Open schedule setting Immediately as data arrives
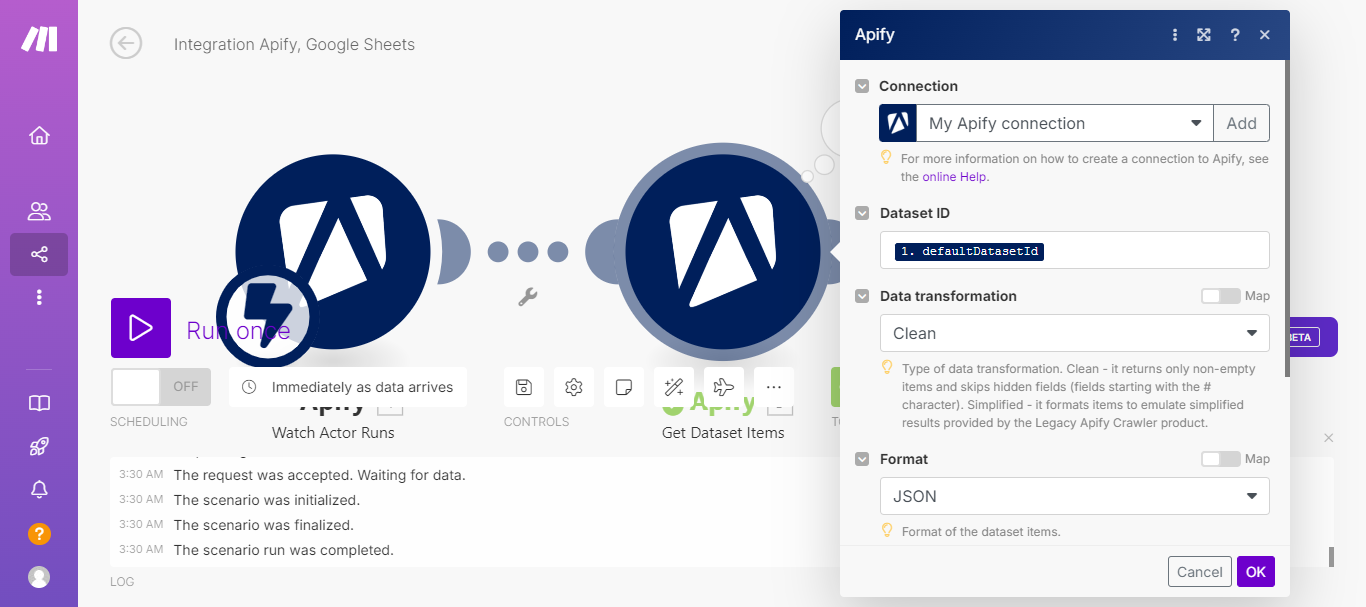The width and height of the screenshot is (1366, 607). [348, 387]
